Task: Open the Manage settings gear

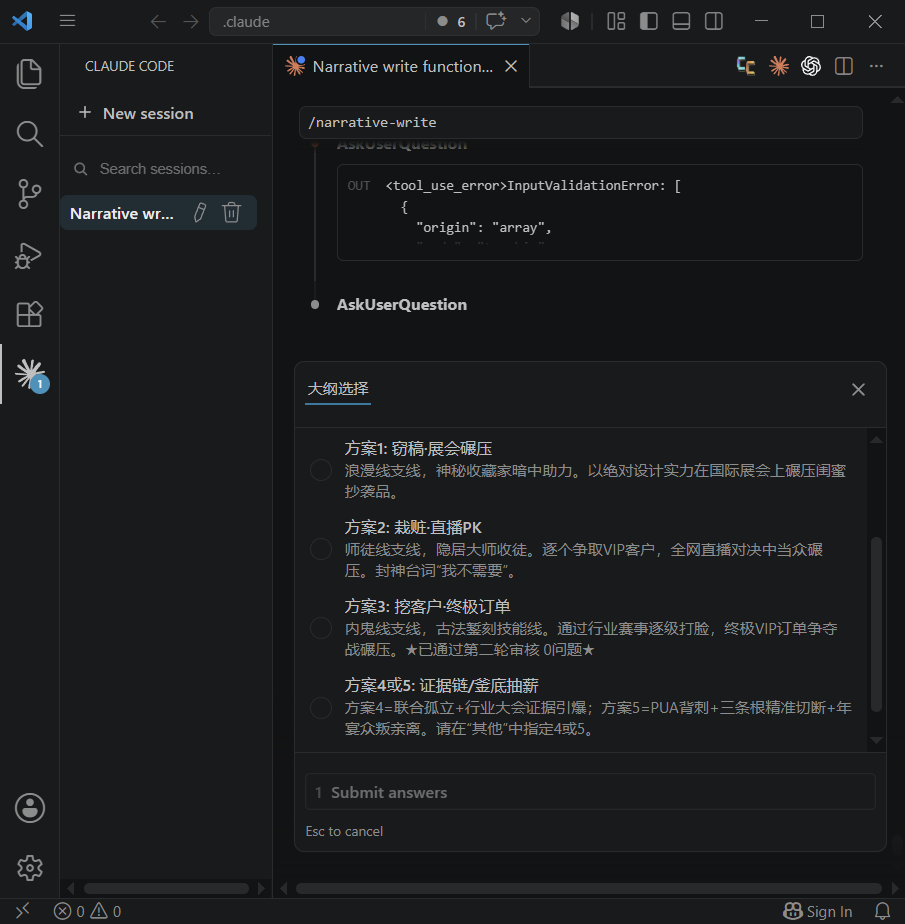Action: tap(29, 867)
